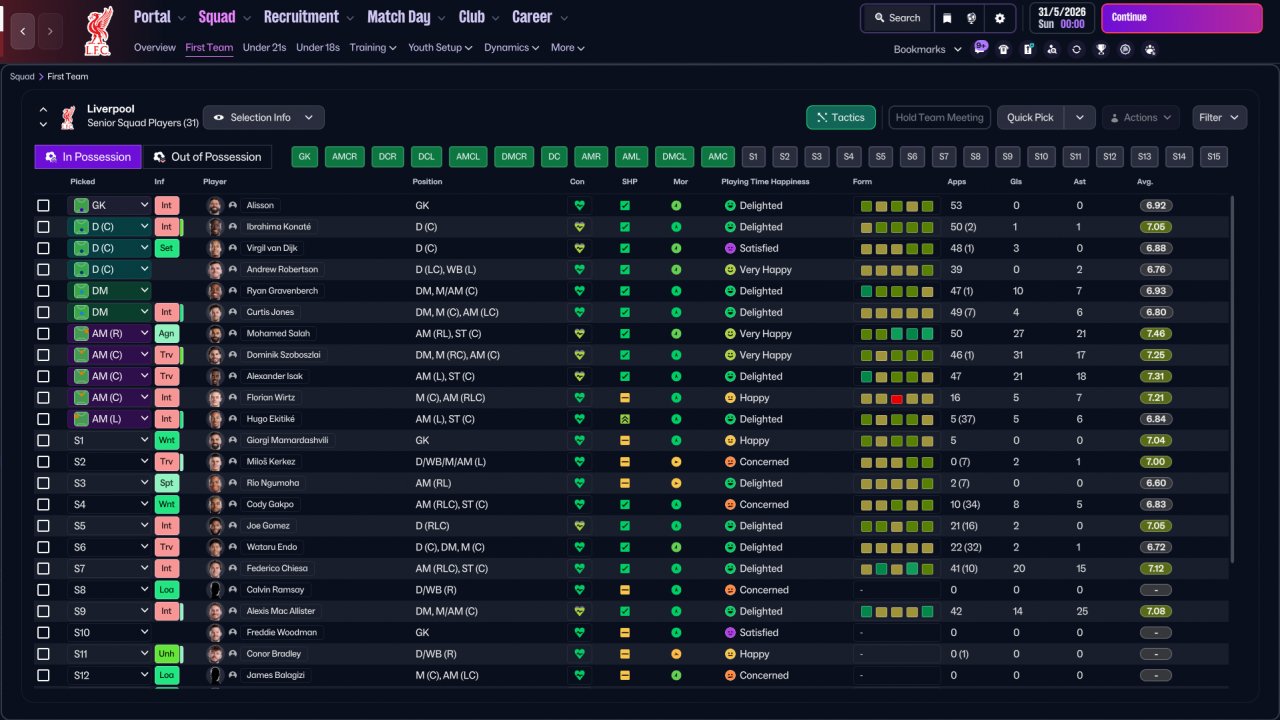Click the Unh badge for Conor Bradley
Image resolution: width=1280 pixels, height=720 pixels.
point(166,654)
